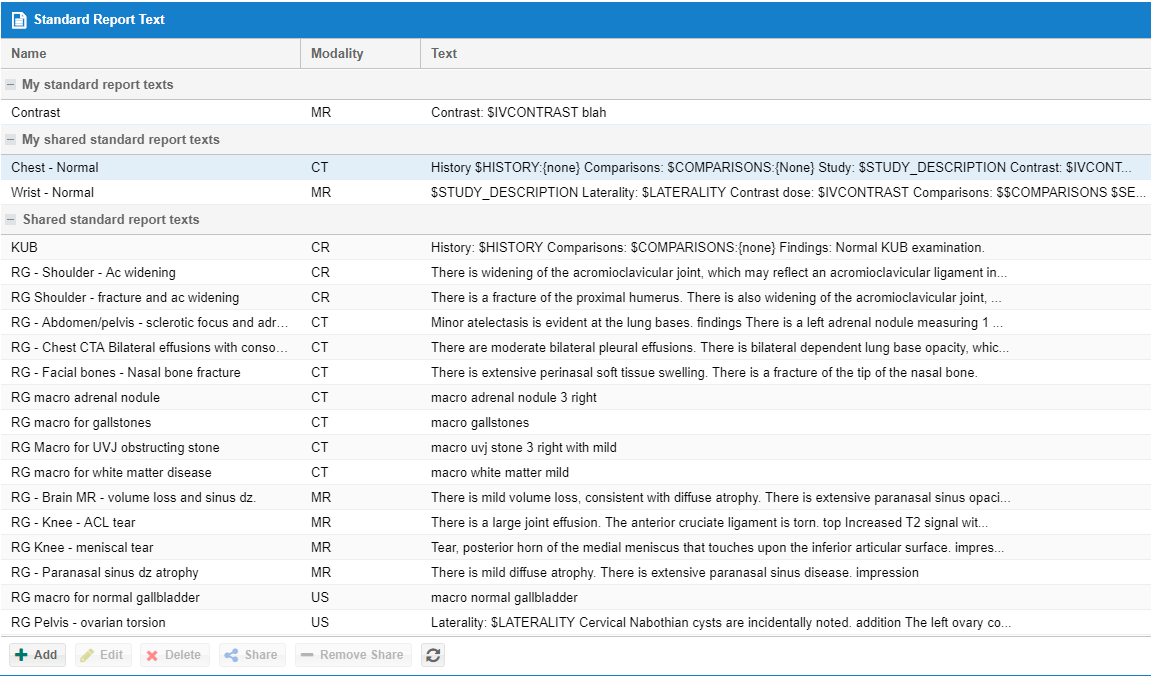The image size is (1151, 676).
Task: Select the Wrist - Normal row
Action: tap(576, 192)
